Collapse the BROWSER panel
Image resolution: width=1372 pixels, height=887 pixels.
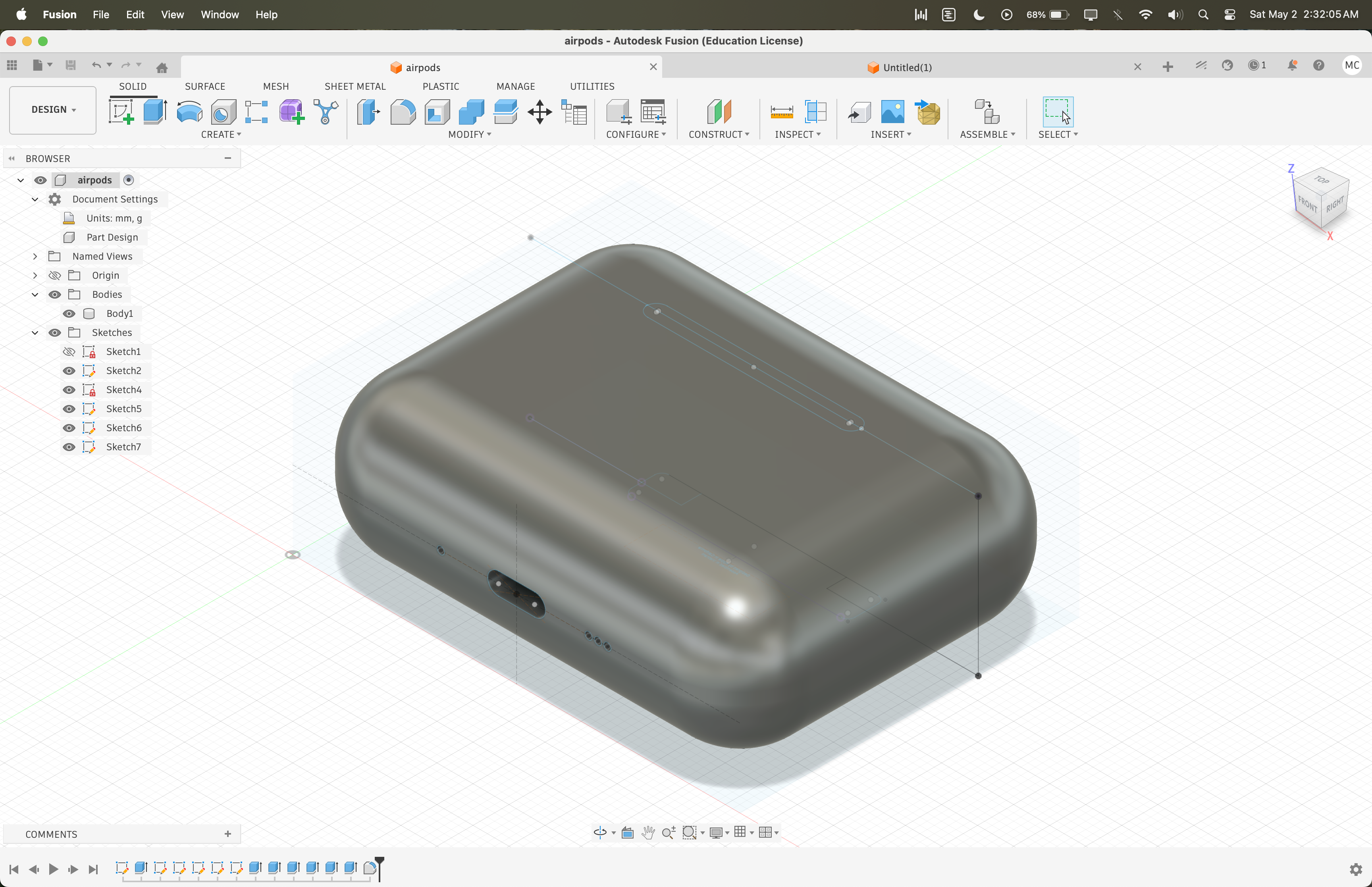[12, 158]
